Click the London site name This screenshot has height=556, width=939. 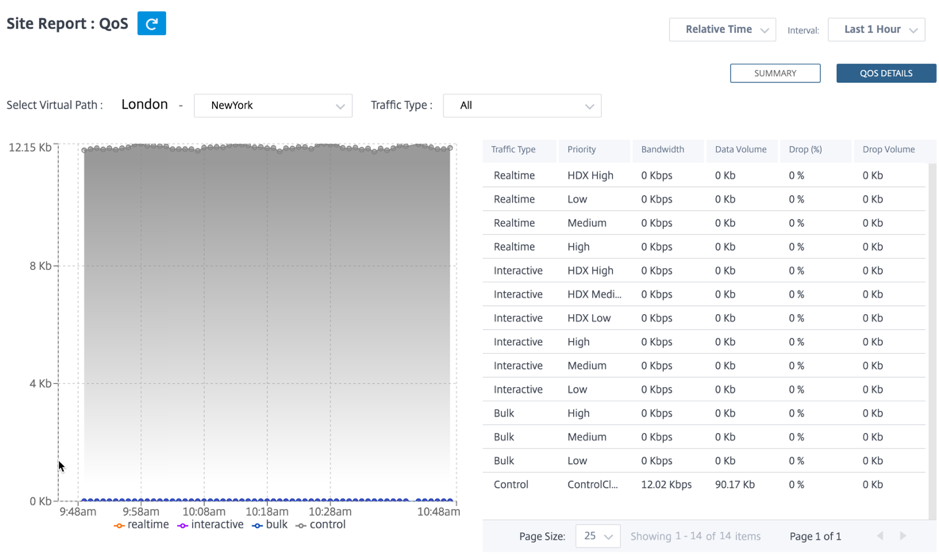tap(144, 104)
